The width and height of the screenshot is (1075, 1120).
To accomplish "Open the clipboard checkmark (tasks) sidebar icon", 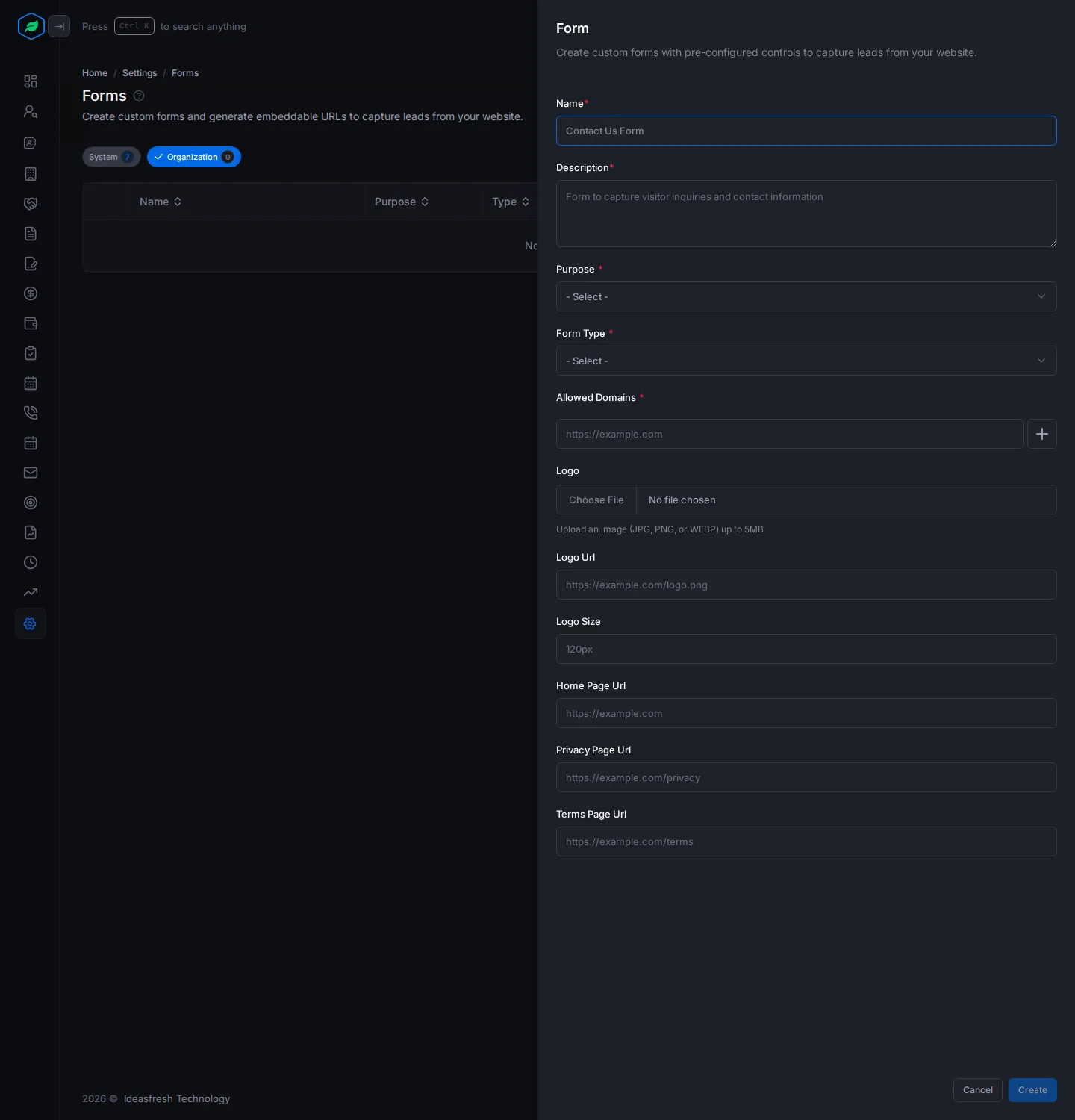I will click(x=31, y=353).
